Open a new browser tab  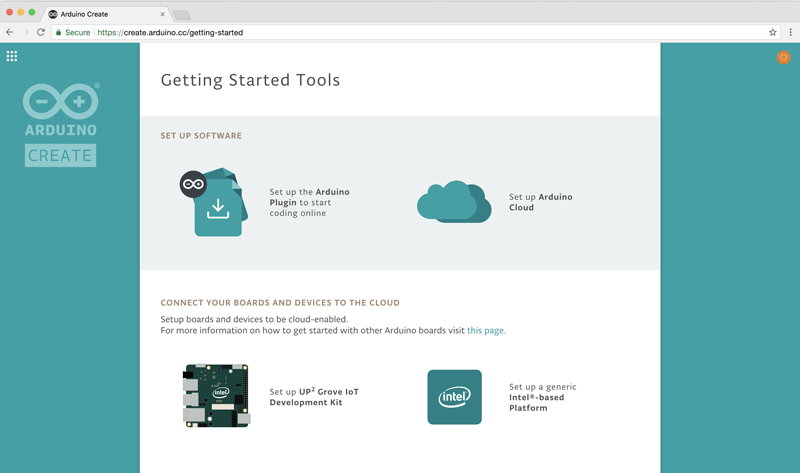(181, 15)
